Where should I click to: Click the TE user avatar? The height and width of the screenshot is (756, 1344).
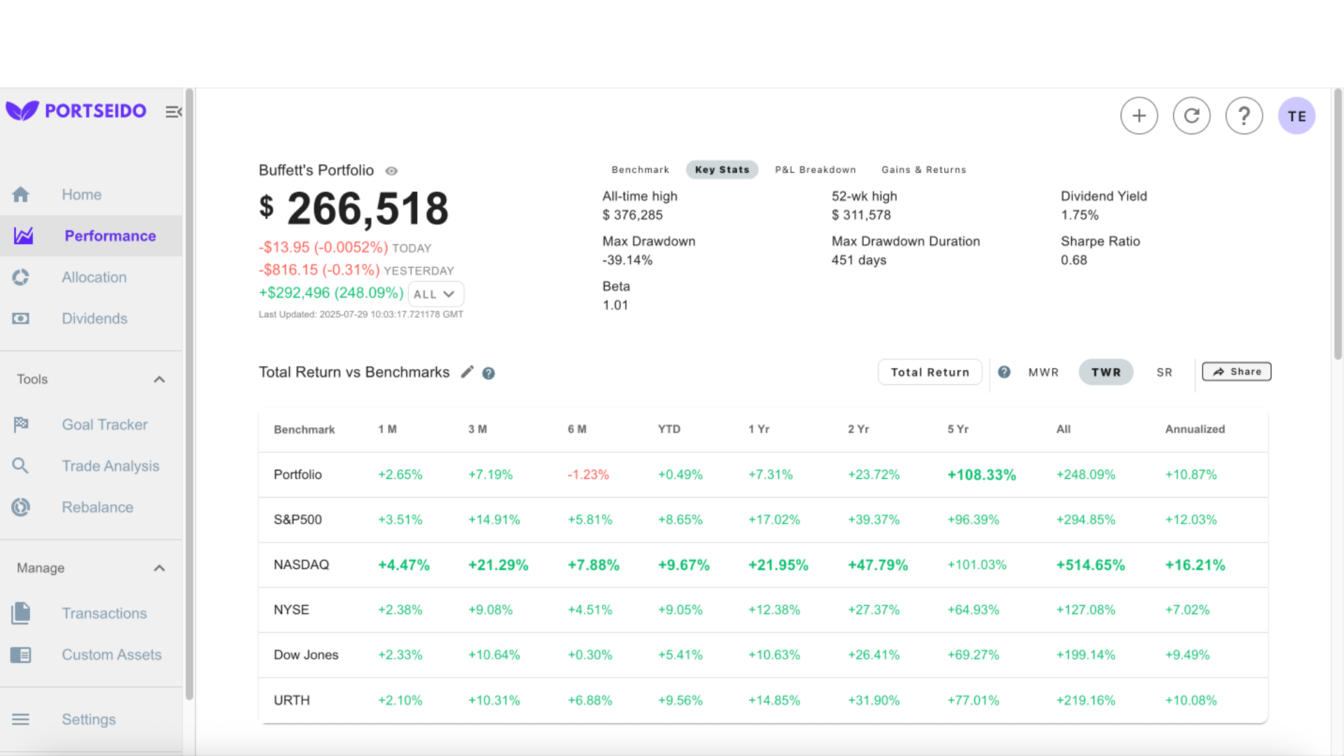pos(1296,116)
